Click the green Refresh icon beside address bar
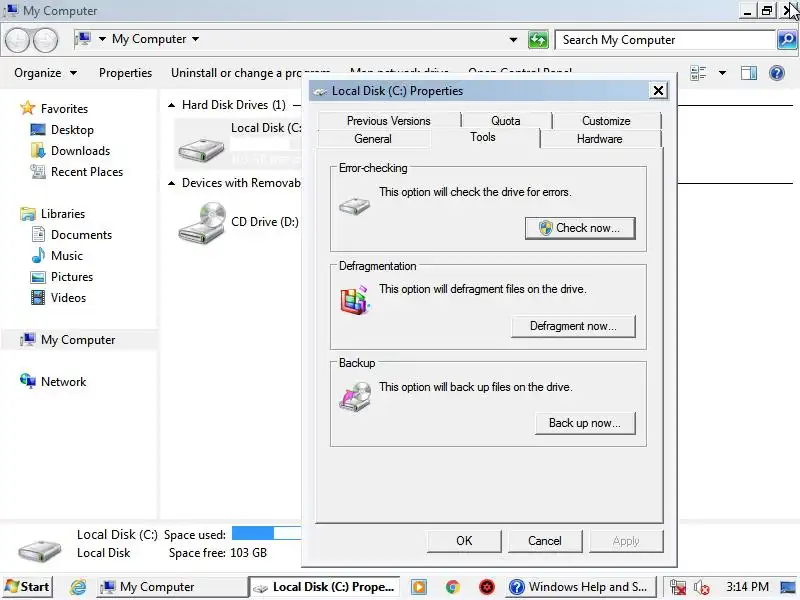Viewport: 800px width, 600px height. point(538,39)
